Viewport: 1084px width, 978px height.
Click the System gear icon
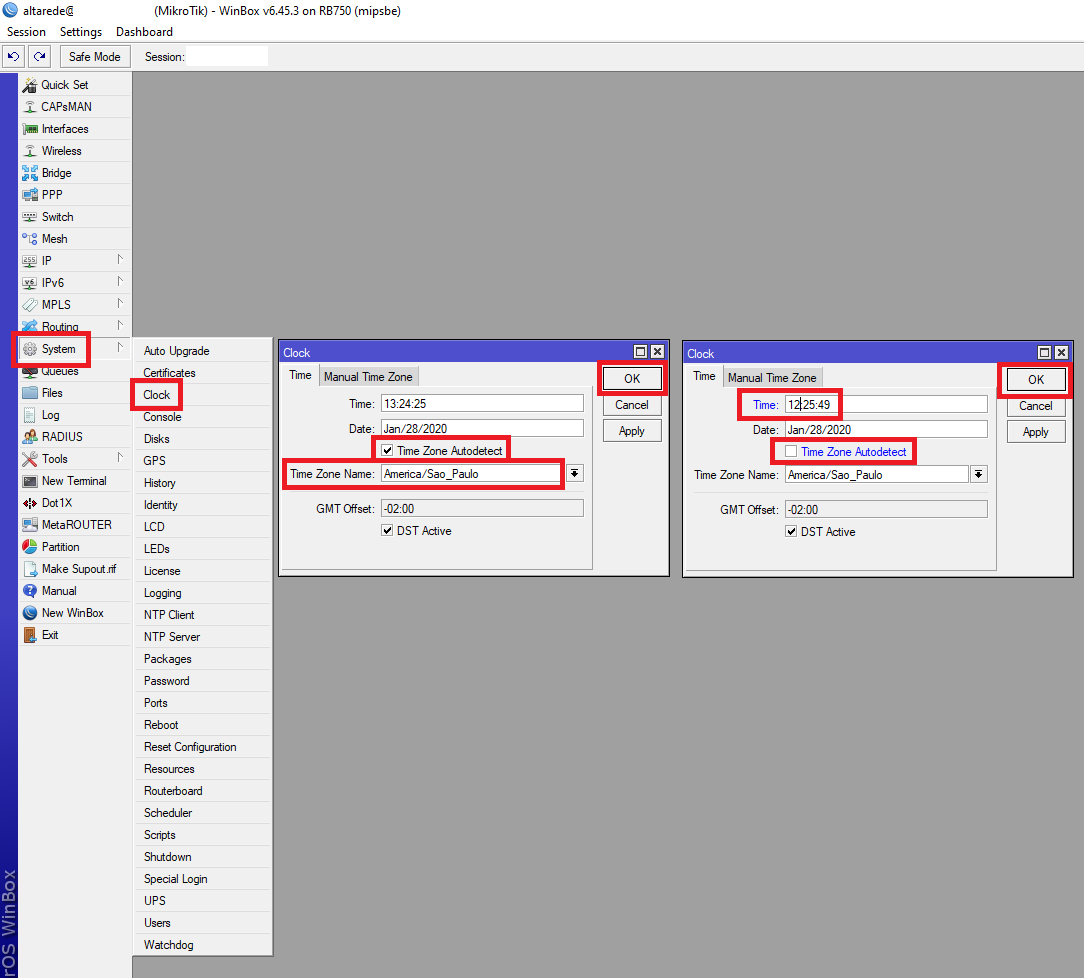30,349
